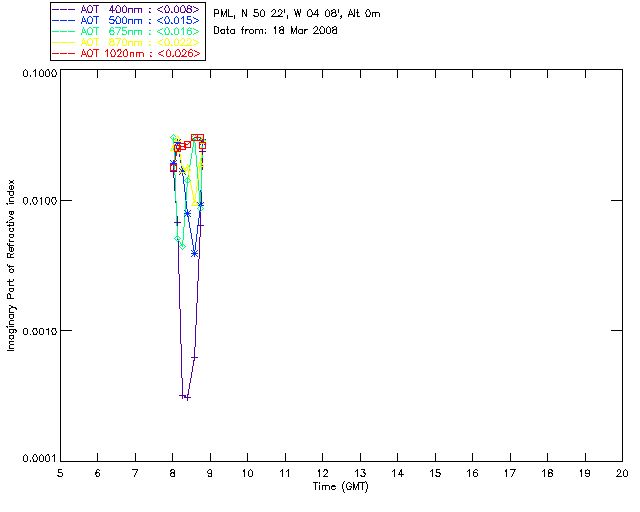This screenshot has width=640, height=512.
Task: Click the 'Data from: 18 Mar 2008' text
Action: click(276, 31)
